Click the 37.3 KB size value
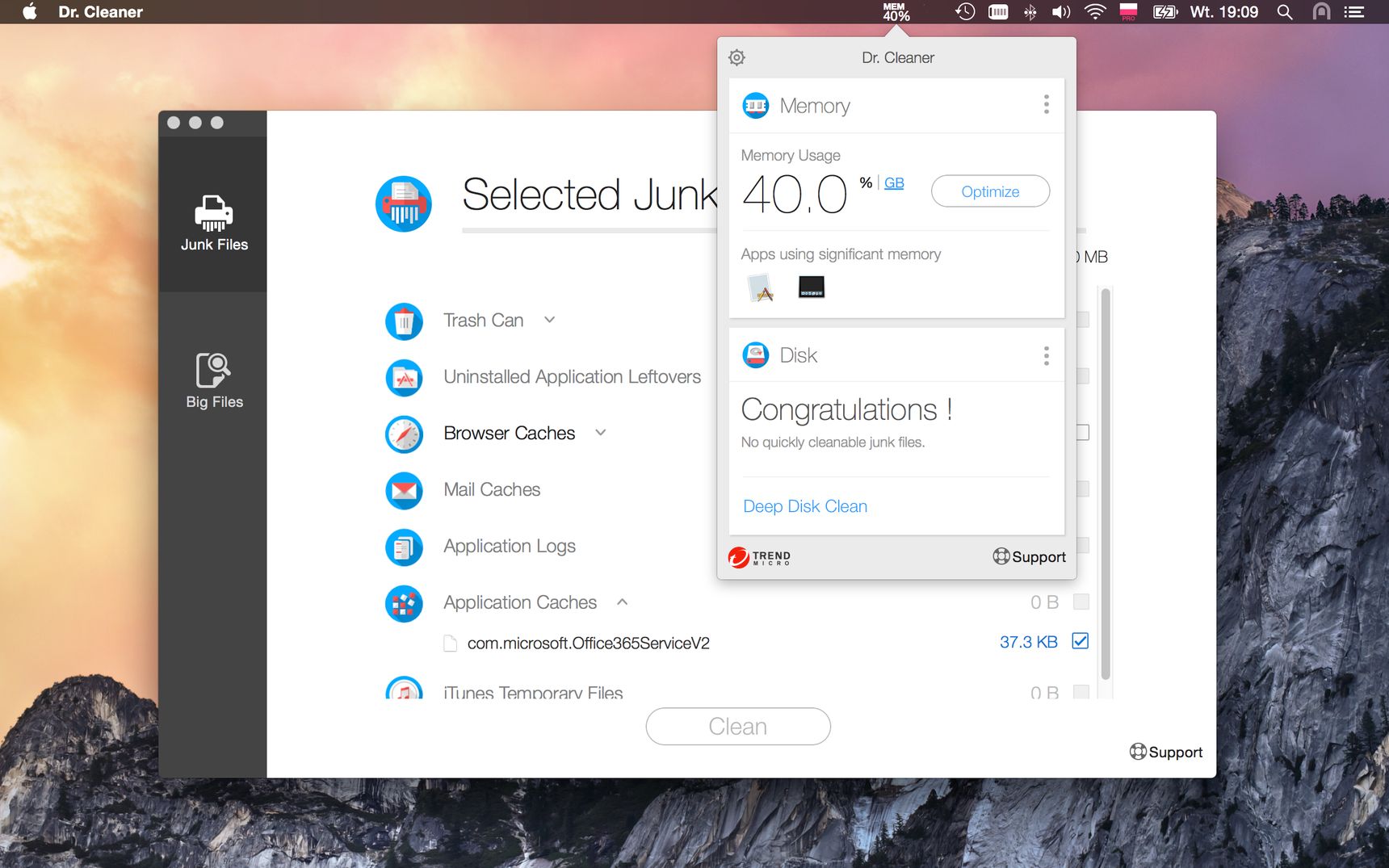 [x=1029, y=642]
